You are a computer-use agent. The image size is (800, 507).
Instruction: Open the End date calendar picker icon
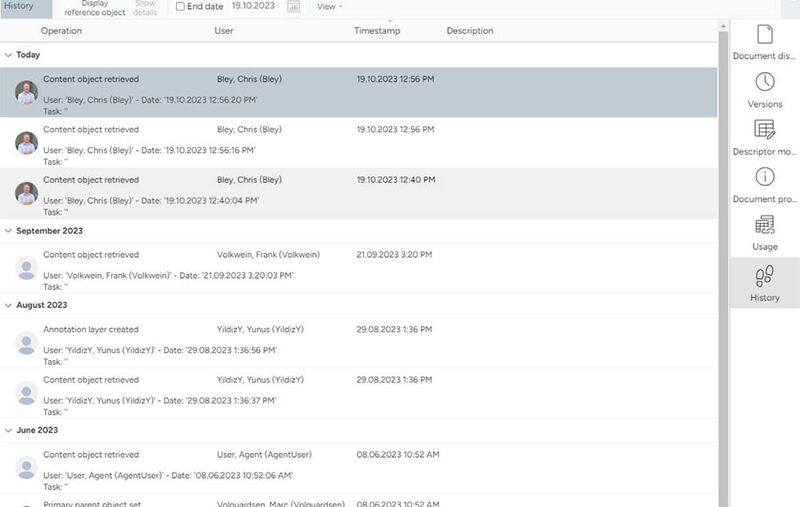click(293, 7)
